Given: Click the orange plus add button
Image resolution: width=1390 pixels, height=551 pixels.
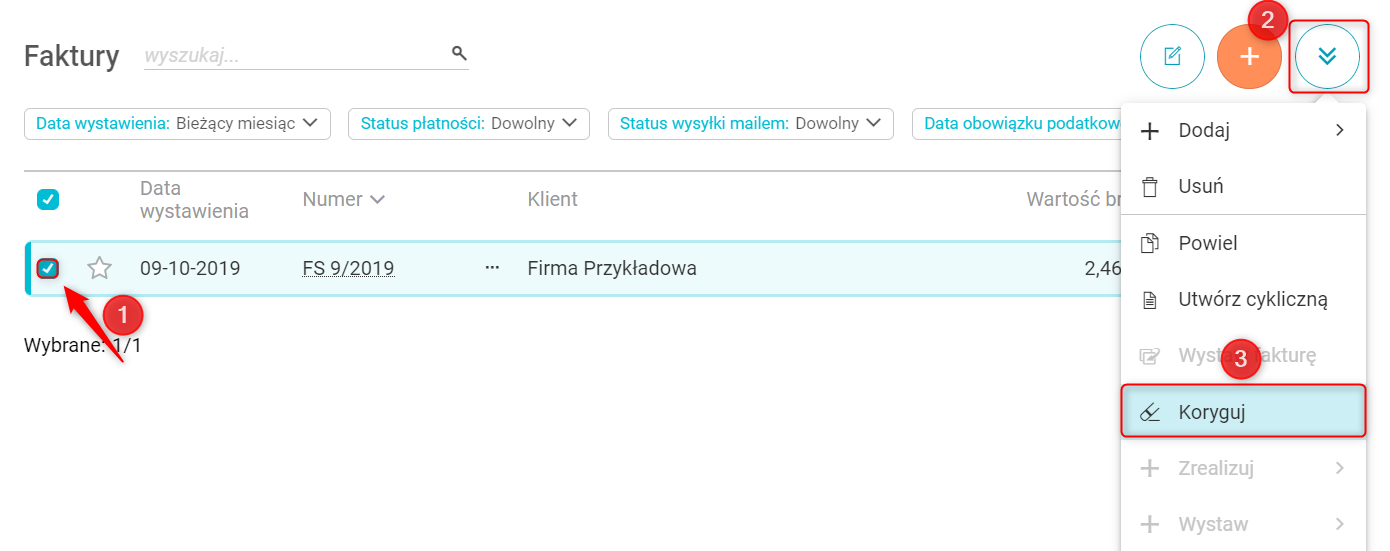Looking at the screenshot, I should (1249, 56).
